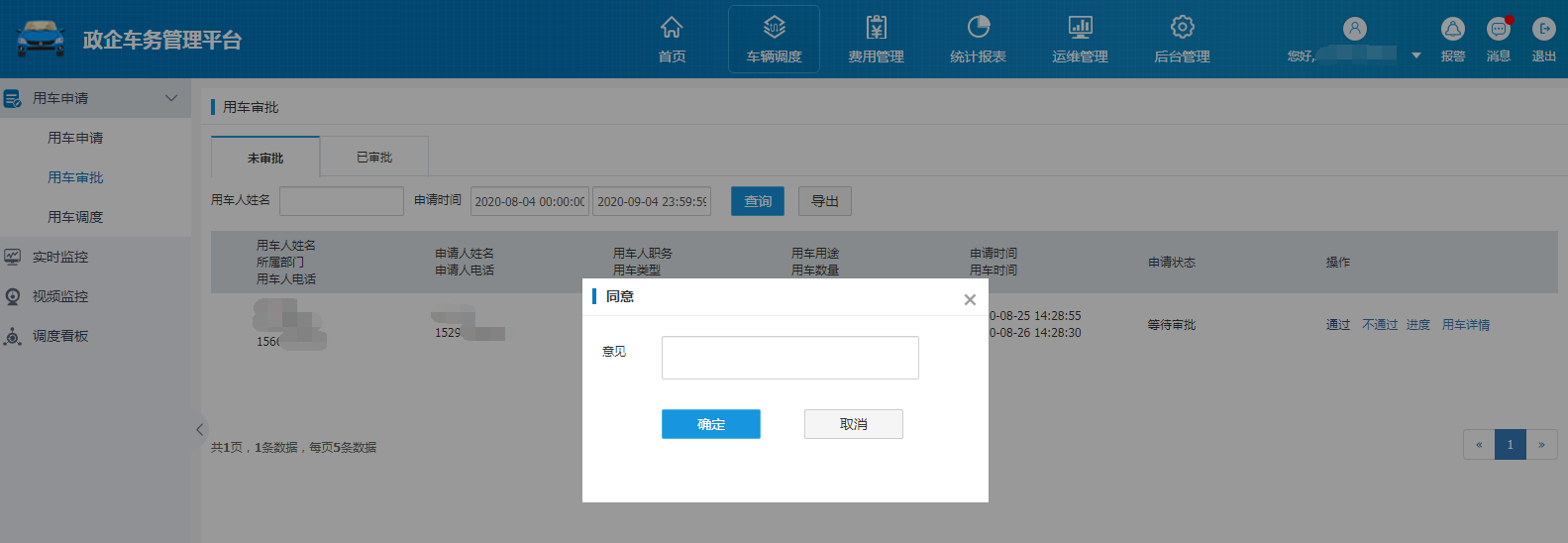
Task: Open 实时监控 in the sidebar
Action: tap(60, 257)
